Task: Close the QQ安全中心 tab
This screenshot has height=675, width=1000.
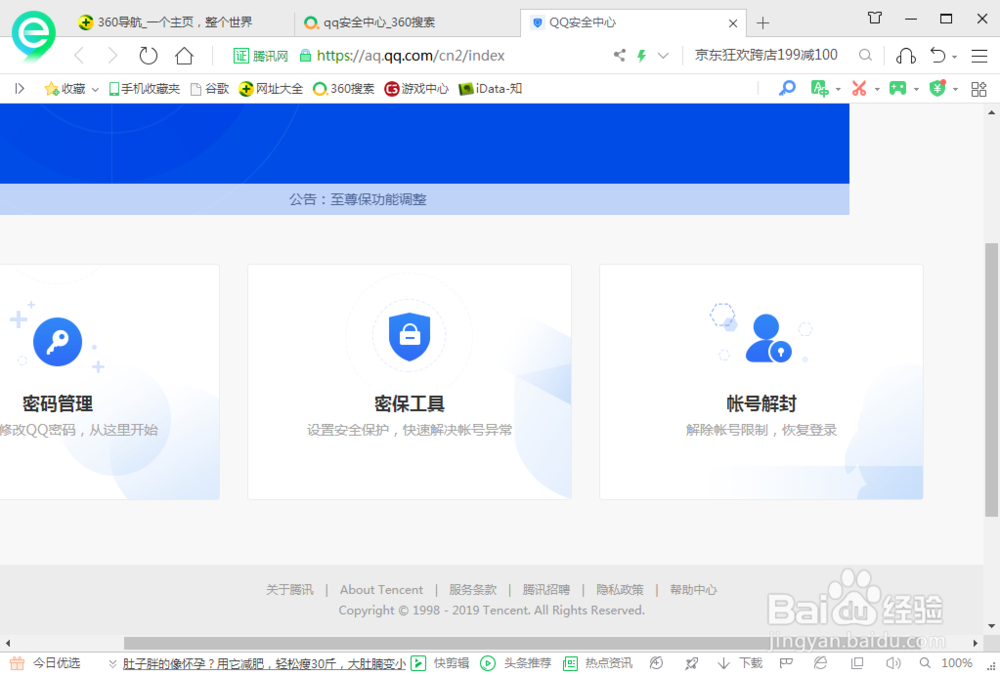Action: point(733,23)
